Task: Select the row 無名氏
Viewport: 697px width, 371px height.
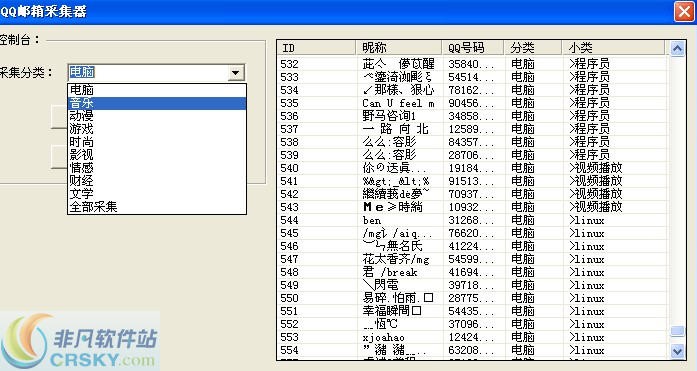Action: (x=472, y=246)
